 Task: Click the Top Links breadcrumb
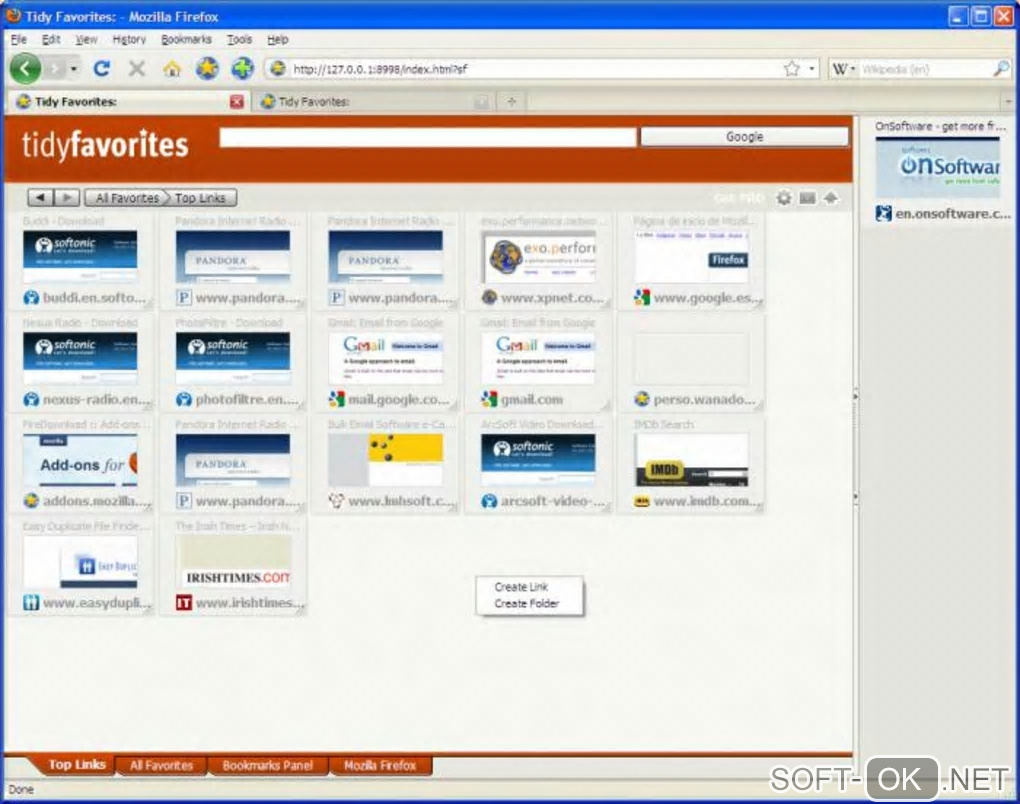tap(200, 197)
